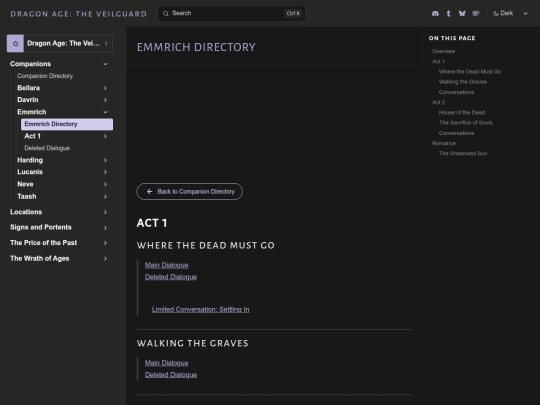Open the Davrin sidebar entry
The height and width of the screenshot is (405, 540).
[x=28, y=100]
